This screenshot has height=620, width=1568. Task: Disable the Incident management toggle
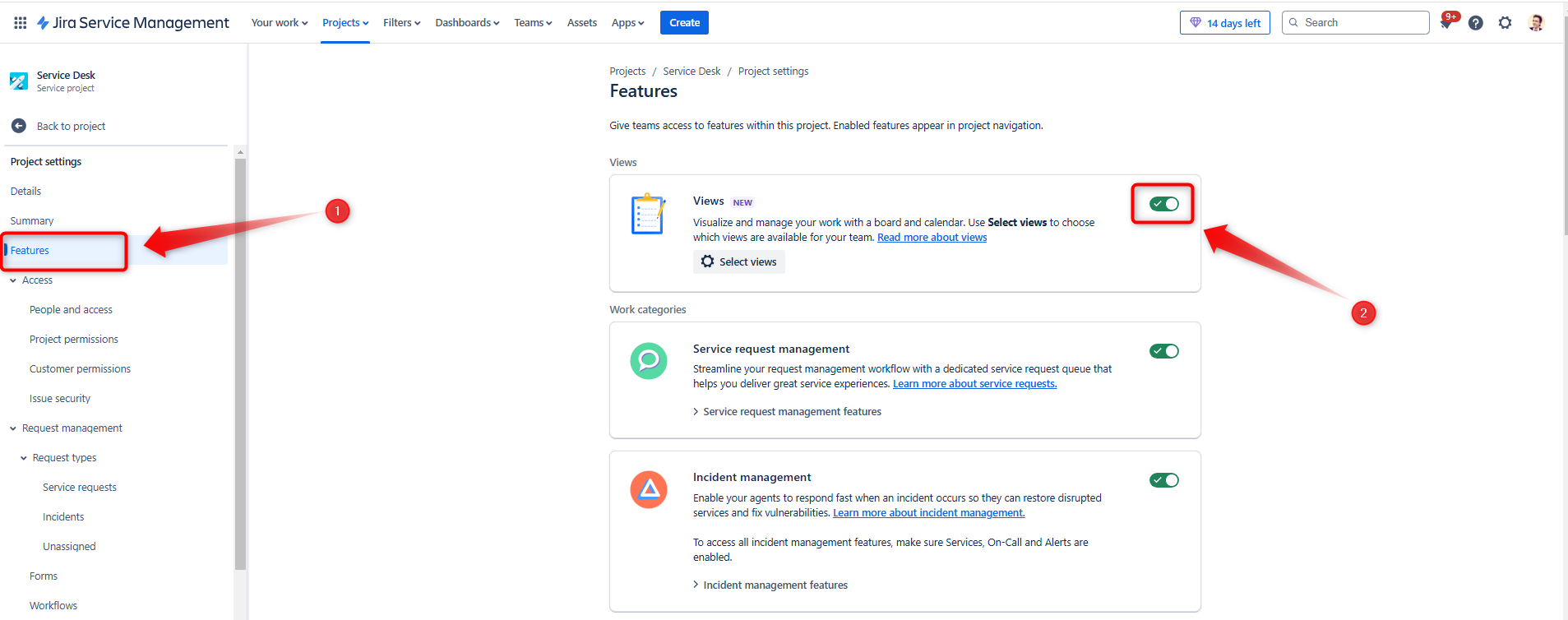tap(1164, 480)
